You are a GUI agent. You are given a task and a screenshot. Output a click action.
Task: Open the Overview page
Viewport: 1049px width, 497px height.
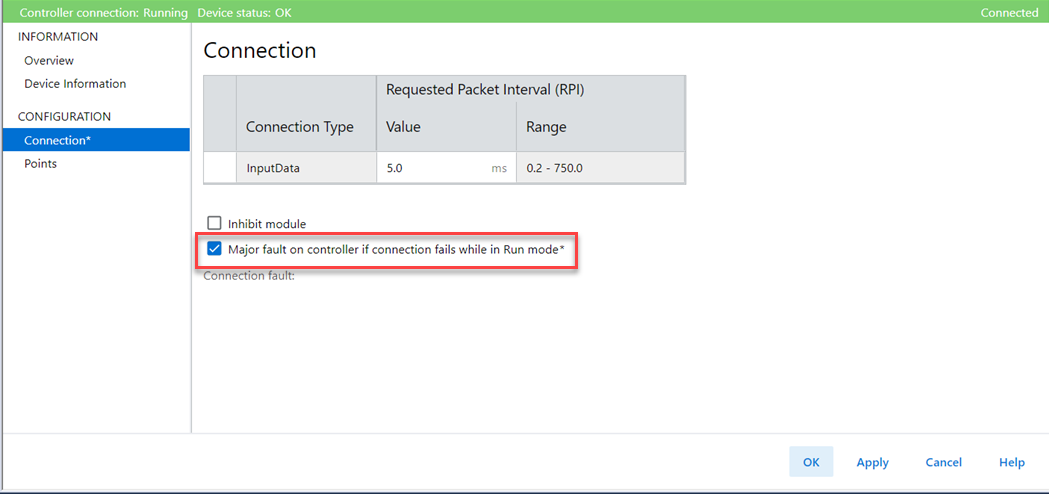[x=49, y=61]
